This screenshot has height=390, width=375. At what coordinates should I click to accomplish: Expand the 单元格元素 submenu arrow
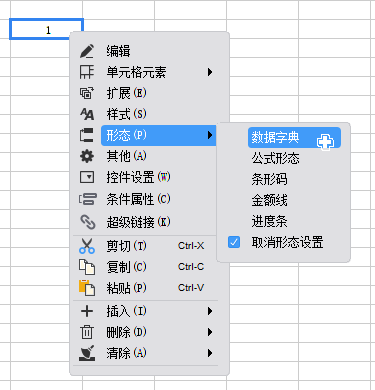pyautogui.click(x=210, y=72)
